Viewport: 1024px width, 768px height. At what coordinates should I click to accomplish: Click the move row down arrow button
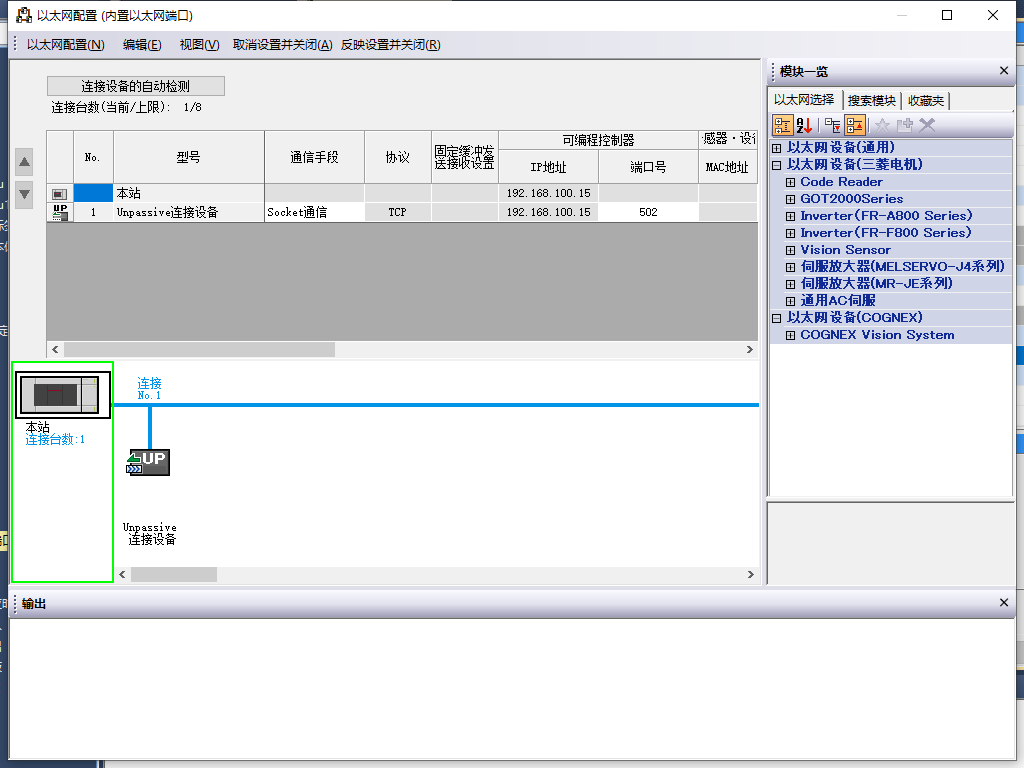coord(25,193)
